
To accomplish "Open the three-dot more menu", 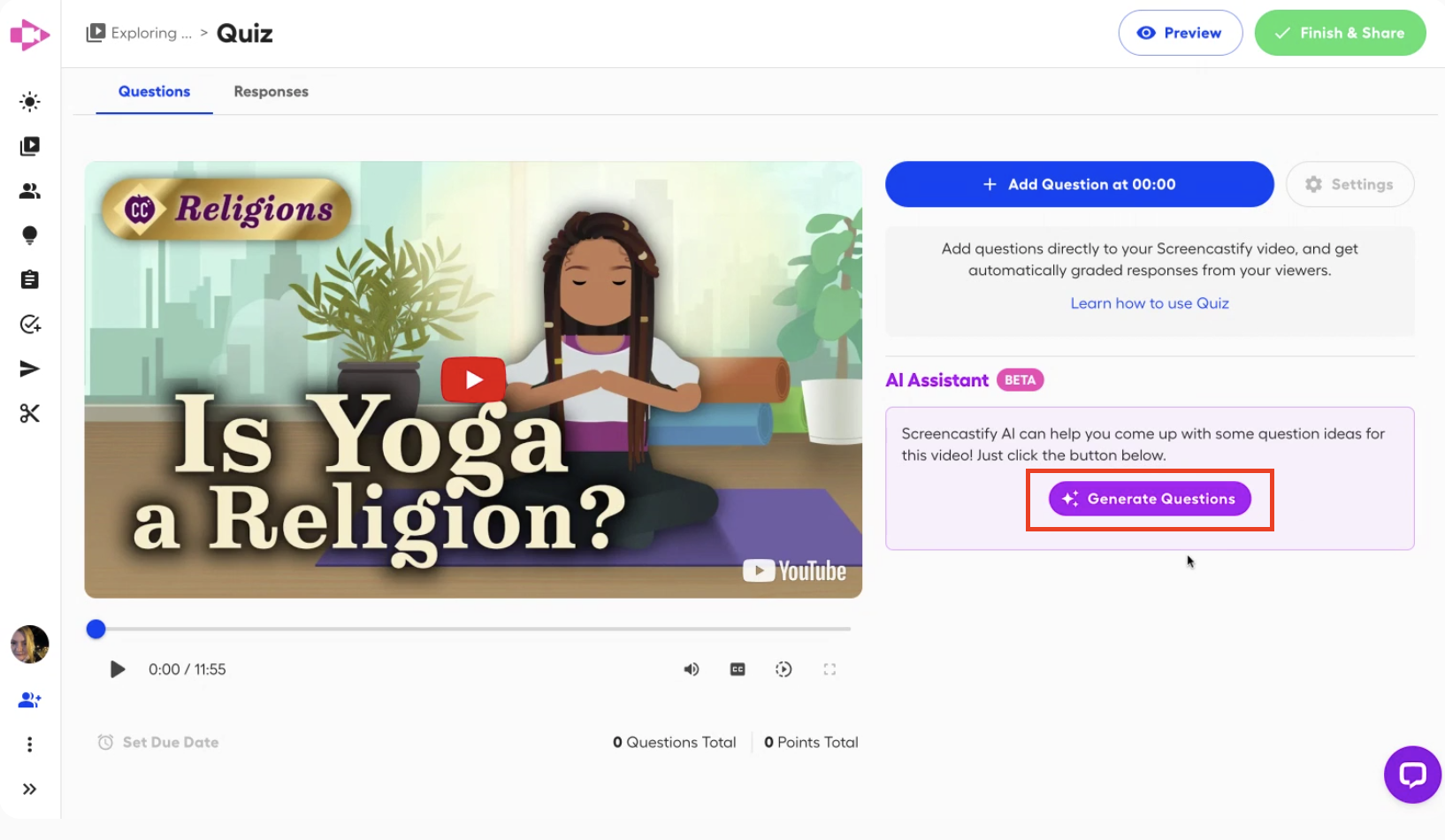I will 30,745.
